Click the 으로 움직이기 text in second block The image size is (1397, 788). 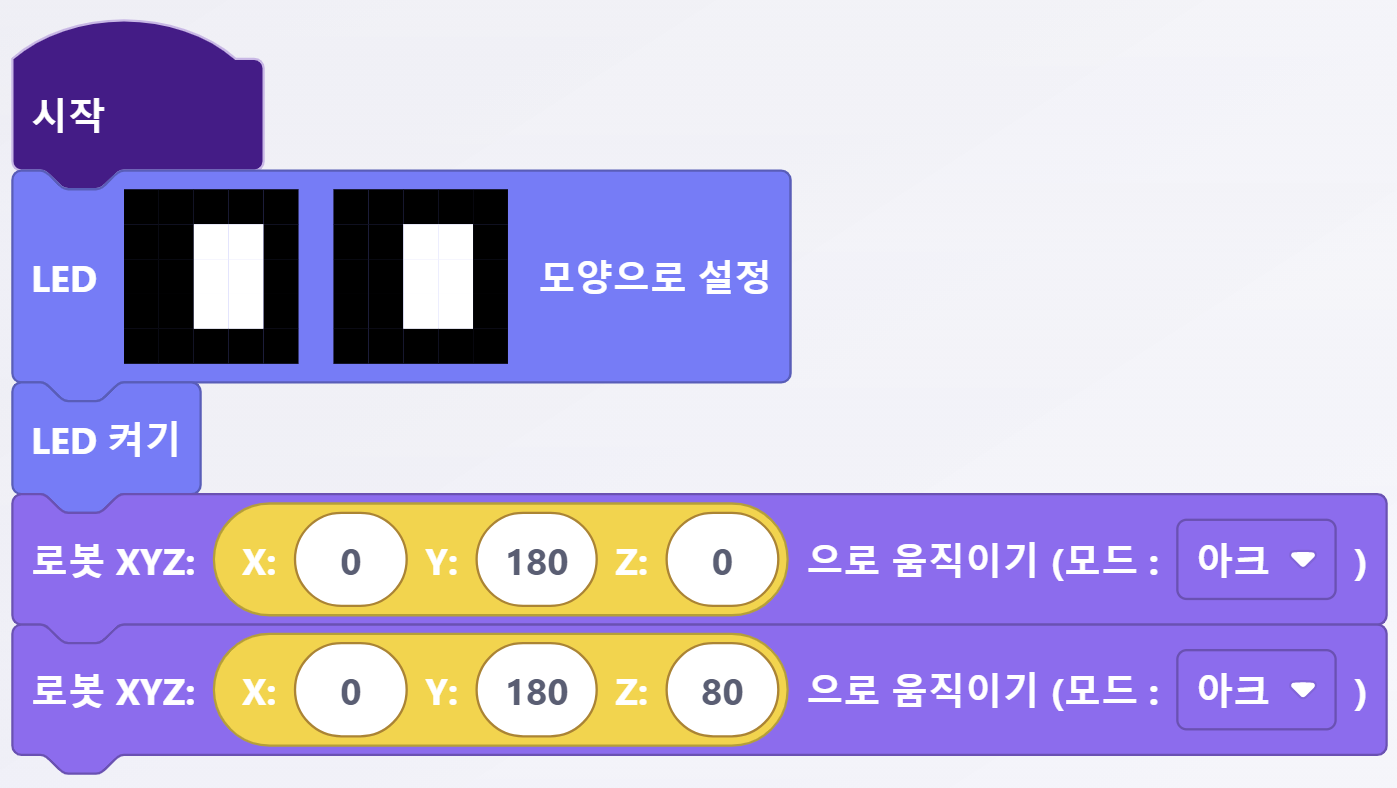[920, 690]
